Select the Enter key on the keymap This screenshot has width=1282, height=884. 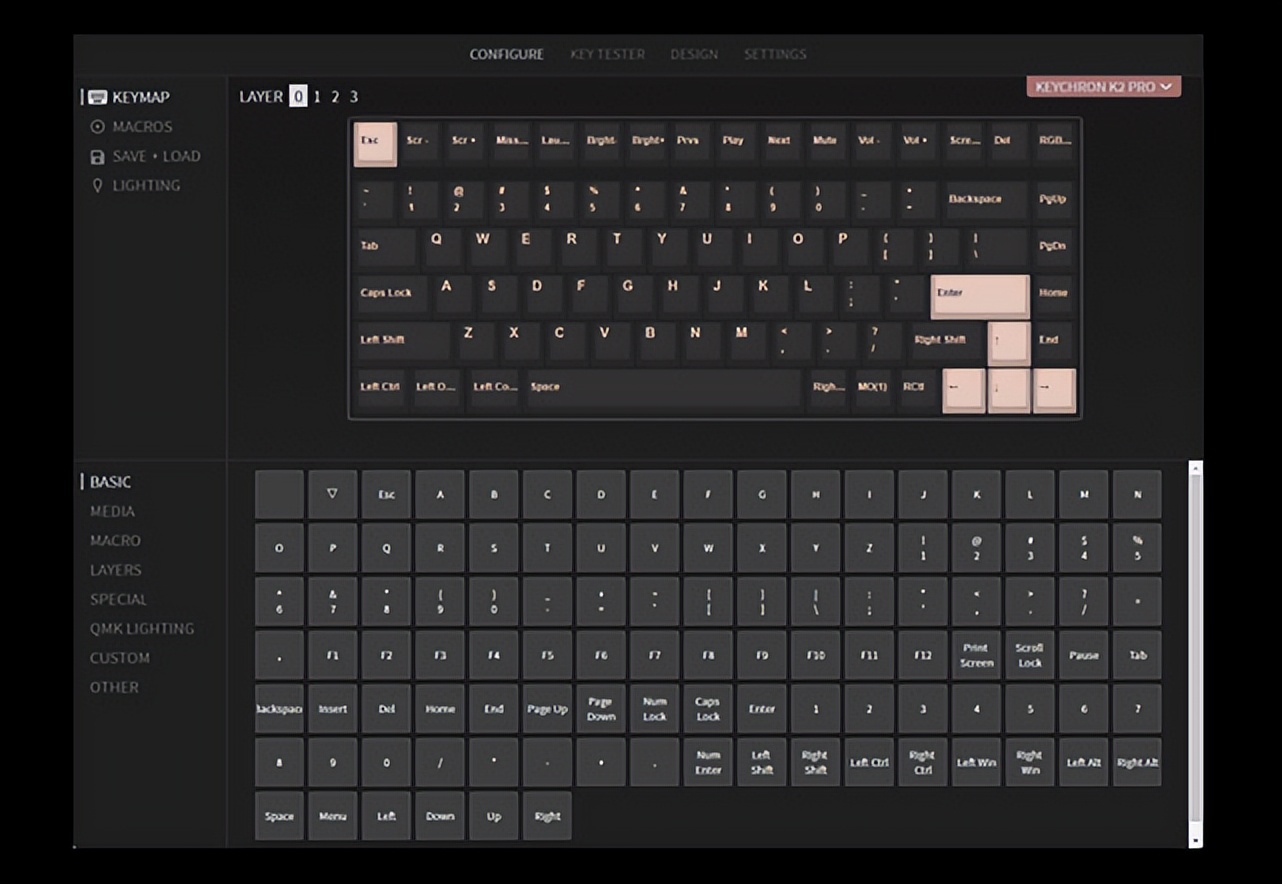[979, 293]
